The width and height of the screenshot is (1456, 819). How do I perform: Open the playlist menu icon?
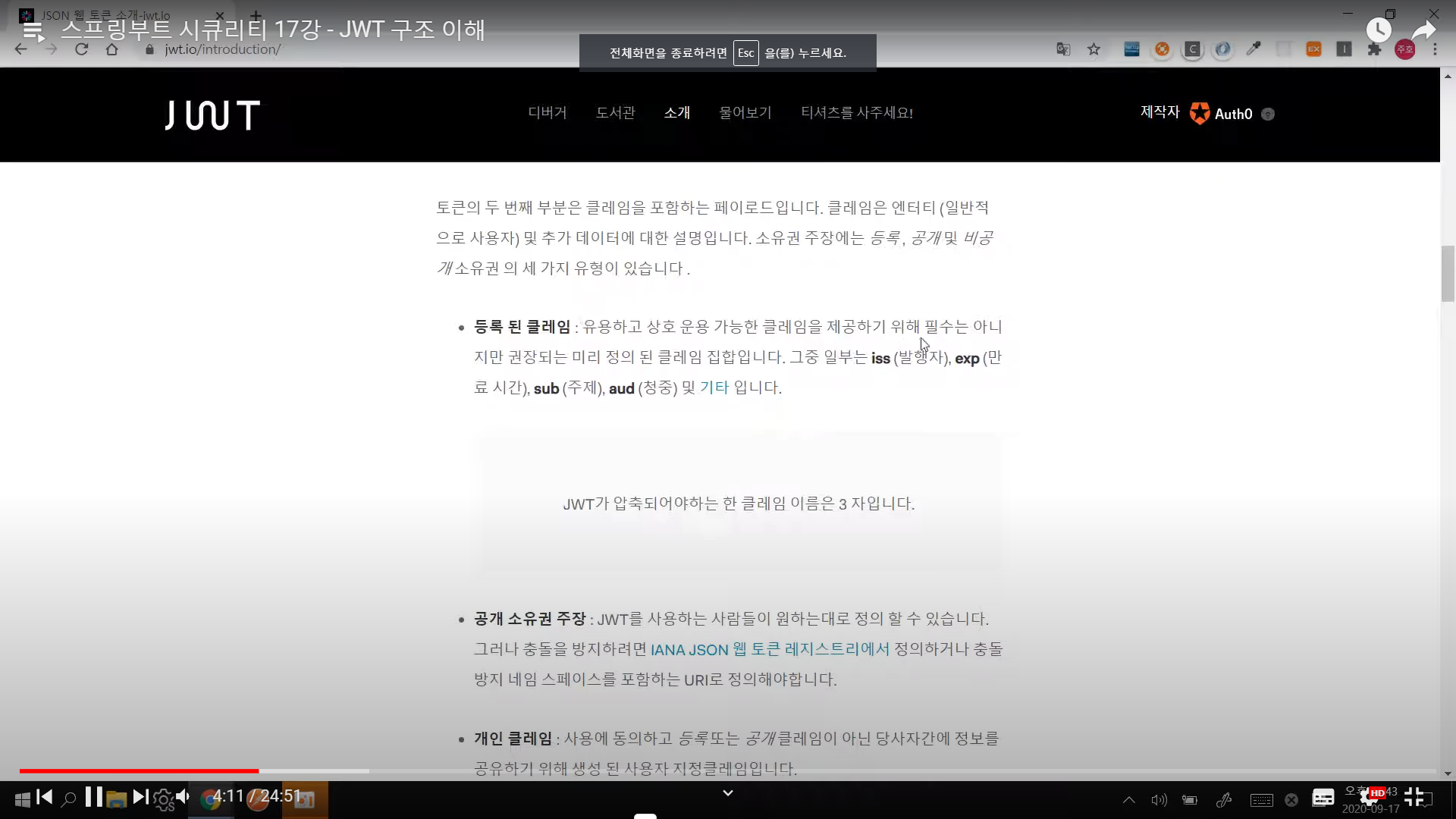(x=33, y=31)
